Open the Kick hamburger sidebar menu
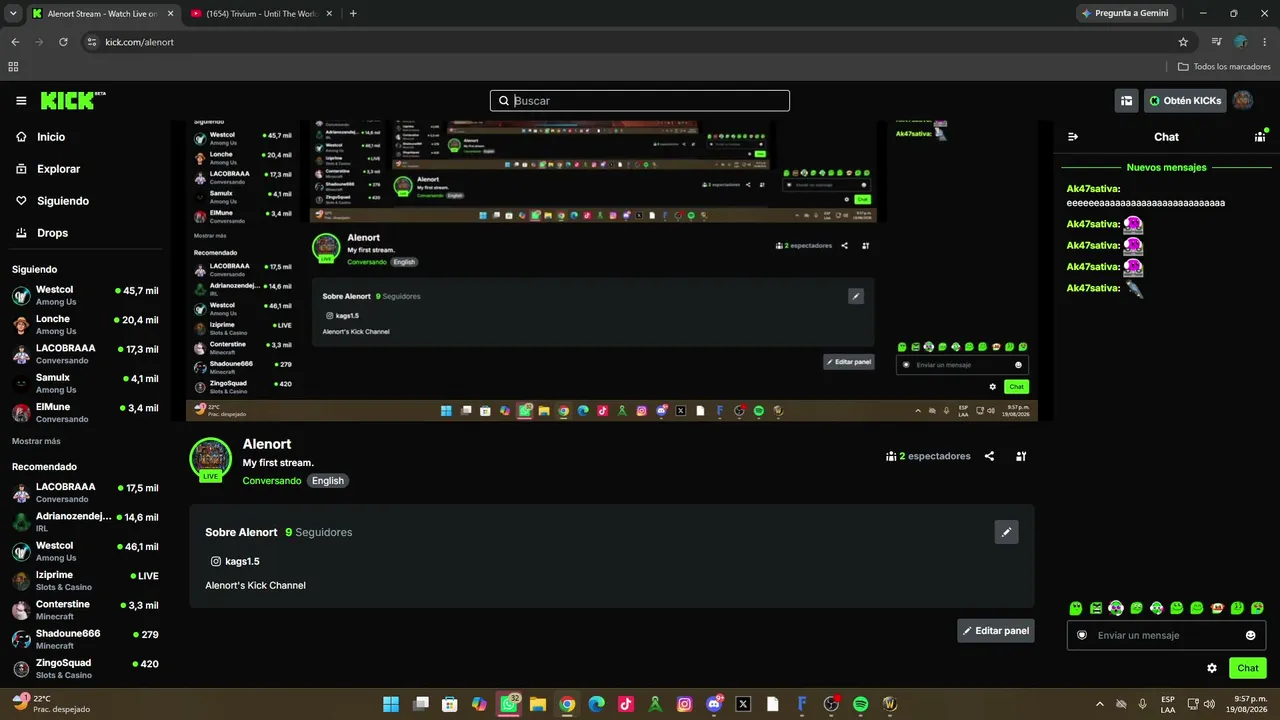The image size is (1280, 720). (21, 101)
